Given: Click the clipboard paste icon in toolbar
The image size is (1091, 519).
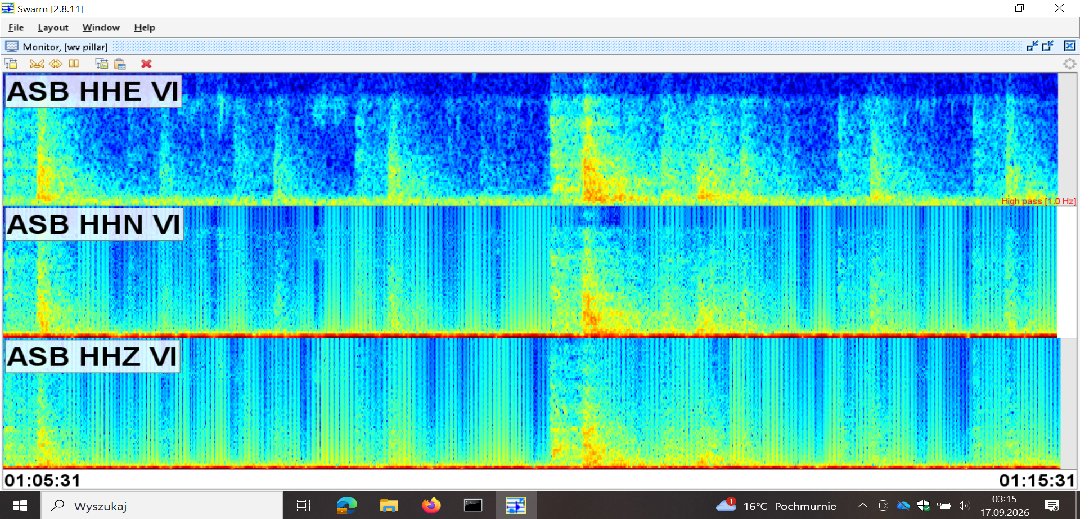Looking at the screenshot, I should pos(120,63).
